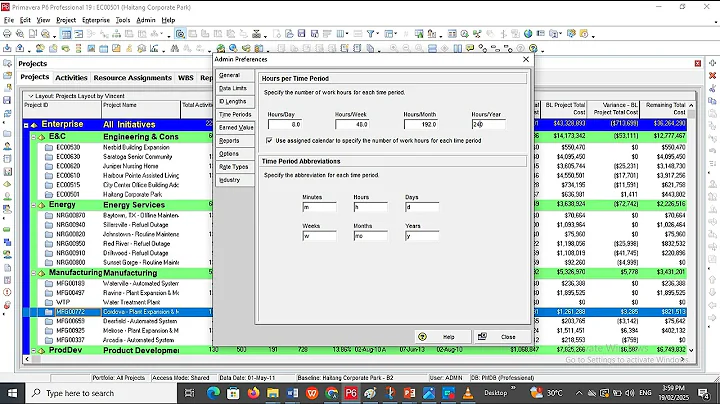The image size is (720, 404).
Task: Click the yellow comment bubble toolbar icon
Action: coord(470,48)
